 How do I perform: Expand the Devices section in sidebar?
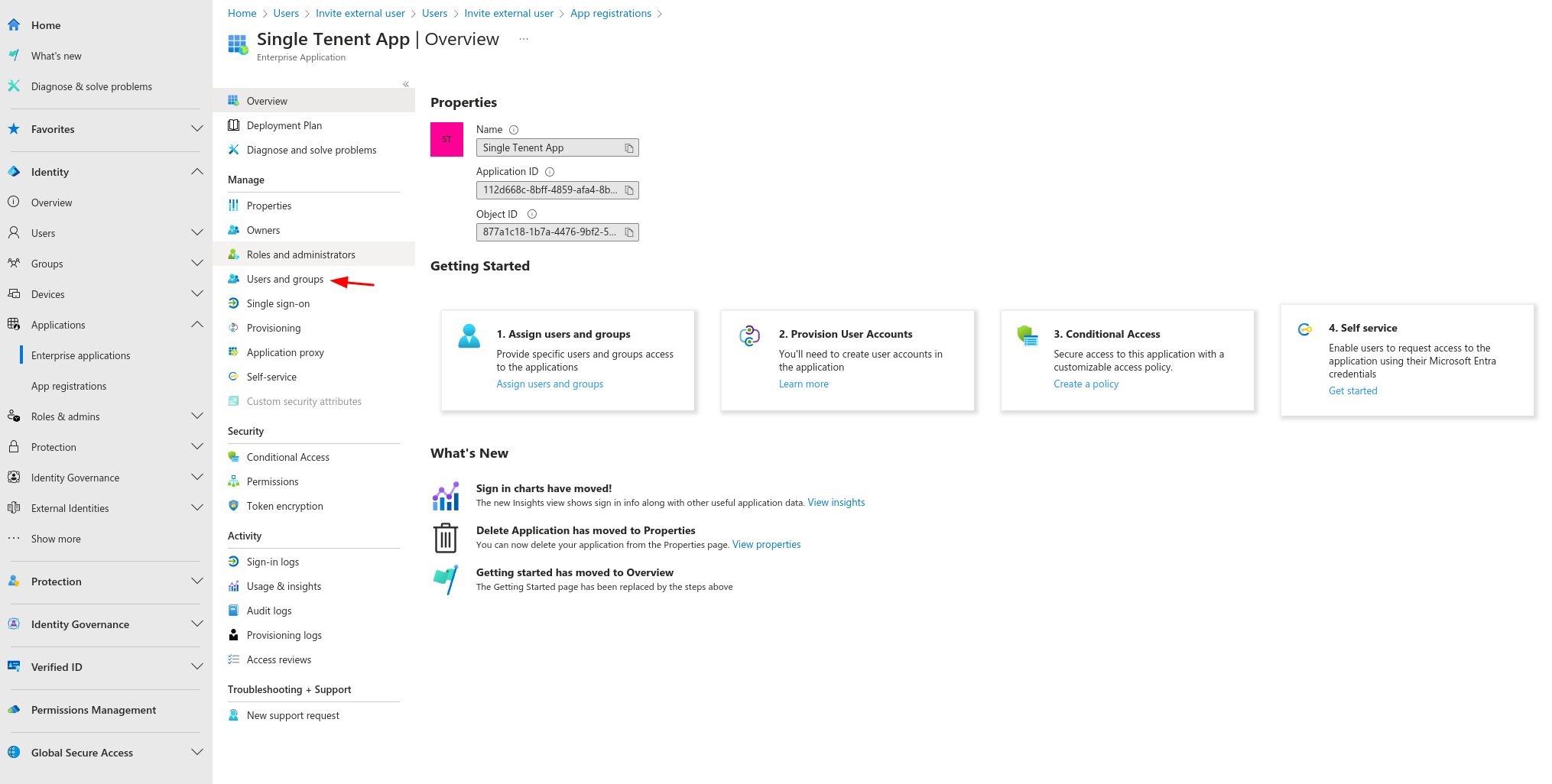[x=197, y=294]
